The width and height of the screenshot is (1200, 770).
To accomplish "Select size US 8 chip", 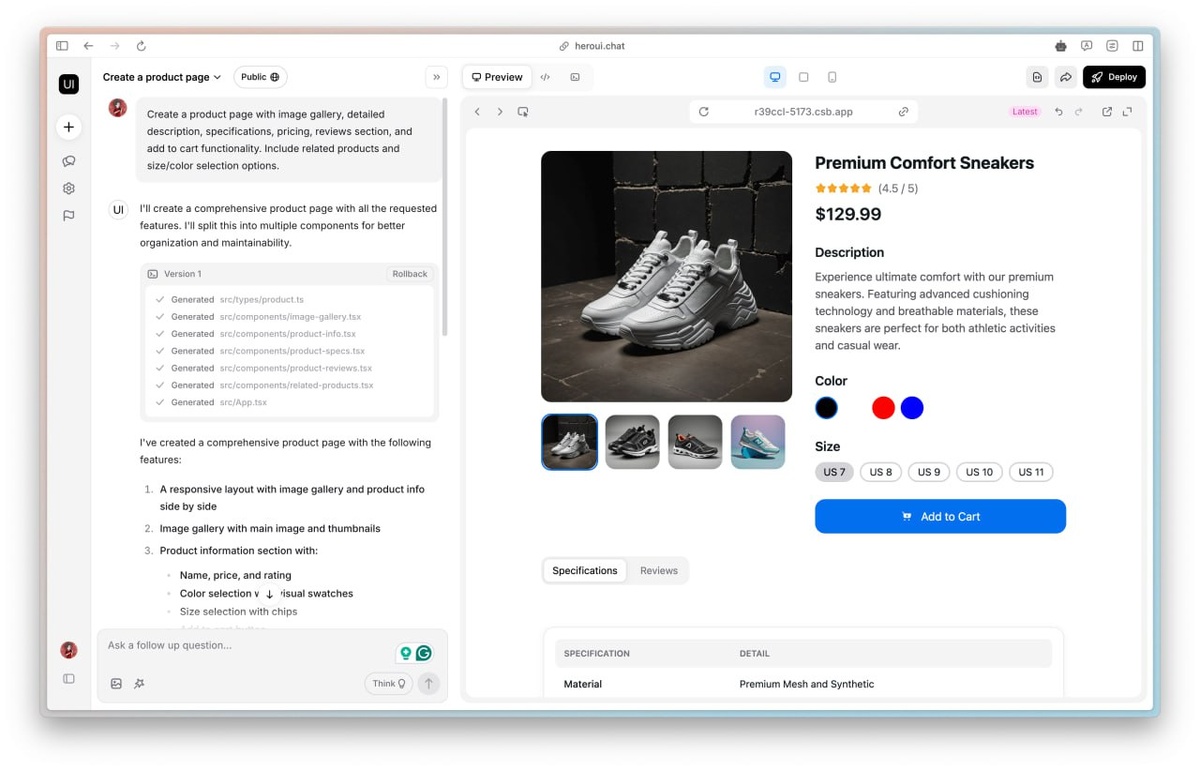I will [881, 472].
